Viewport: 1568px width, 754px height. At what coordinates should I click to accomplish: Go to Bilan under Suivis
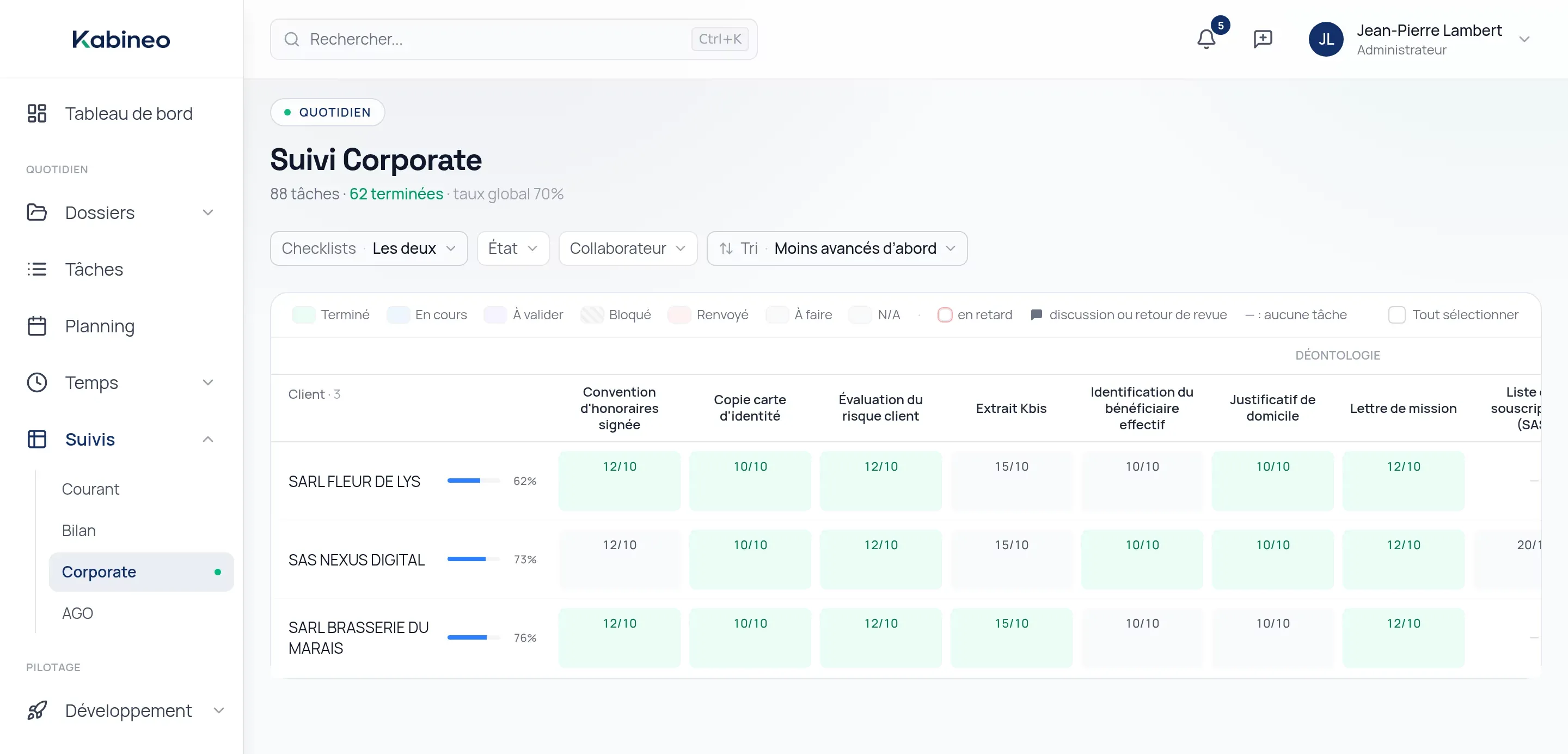pyautogui.click(x=78, y=531)
